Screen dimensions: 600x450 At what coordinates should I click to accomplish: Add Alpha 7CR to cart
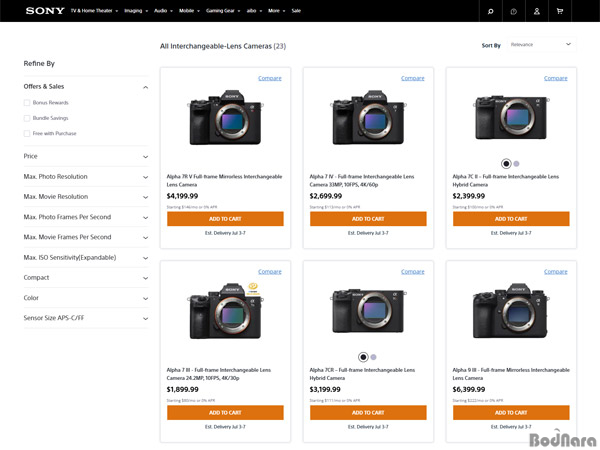pyautogui.click(x=368, y=412)
